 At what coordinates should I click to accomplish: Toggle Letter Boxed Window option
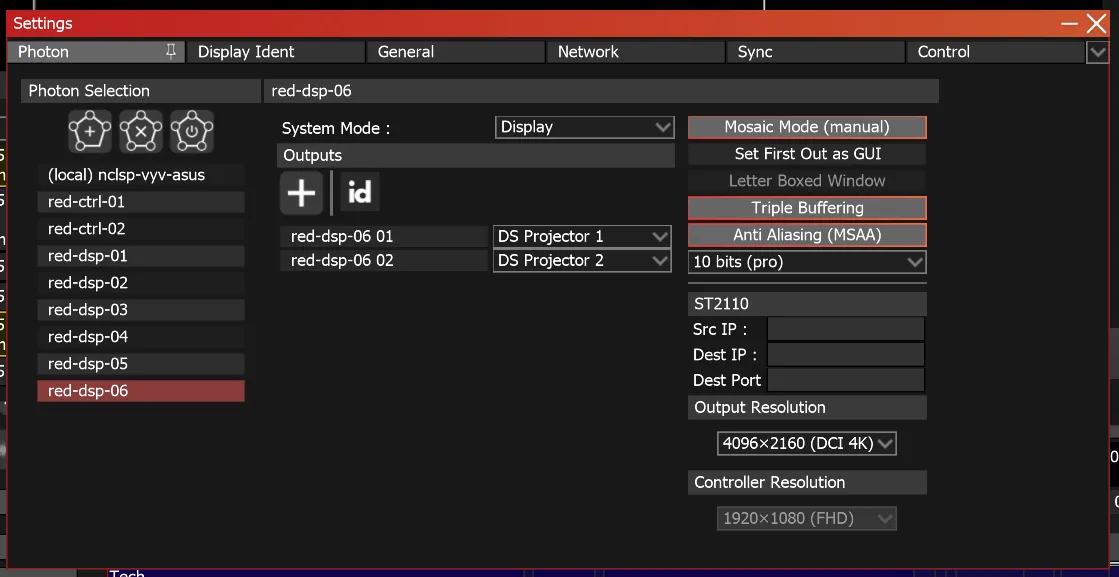click(807, 181)
